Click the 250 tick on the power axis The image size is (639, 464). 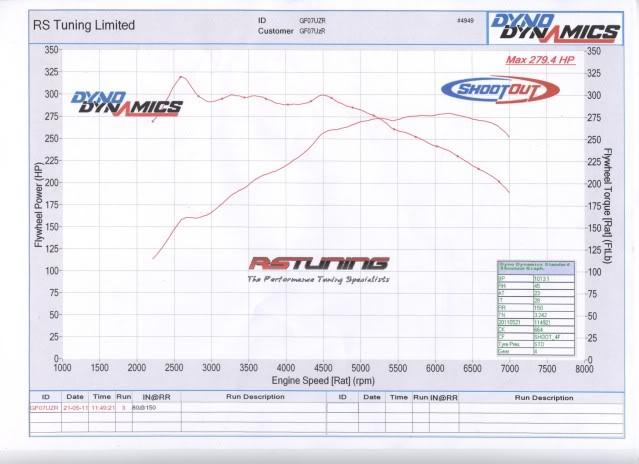pyautogui.click(x=51, y=138)
